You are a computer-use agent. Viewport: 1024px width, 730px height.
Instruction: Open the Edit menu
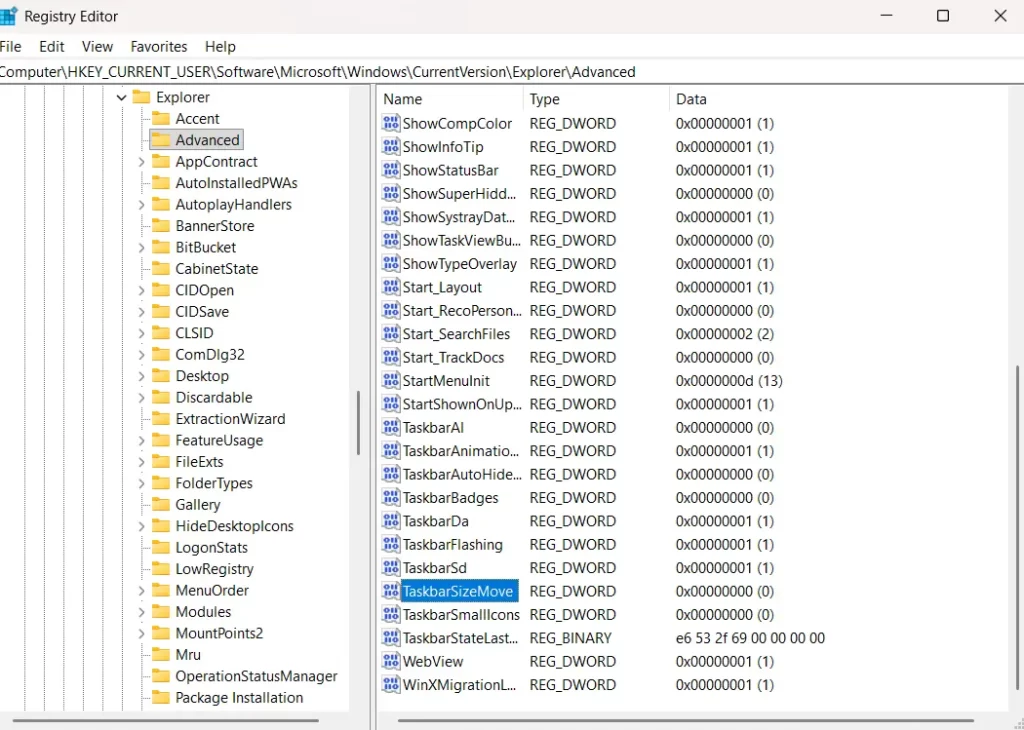point(51,46)
